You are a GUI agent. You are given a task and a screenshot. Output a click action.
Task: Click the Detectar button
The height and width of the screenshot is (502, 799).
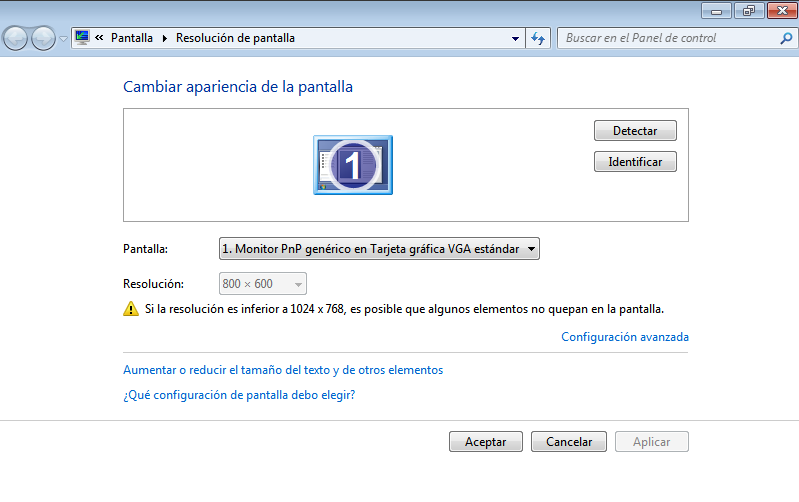click(635, 130)
